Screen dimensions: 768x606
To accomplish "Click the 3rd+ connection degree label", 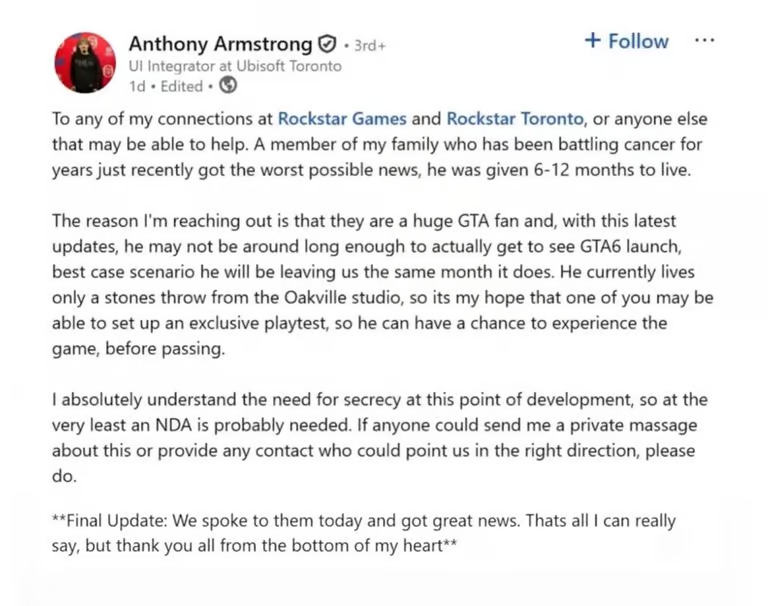I will pyautogui.click(x=369, y=46).
